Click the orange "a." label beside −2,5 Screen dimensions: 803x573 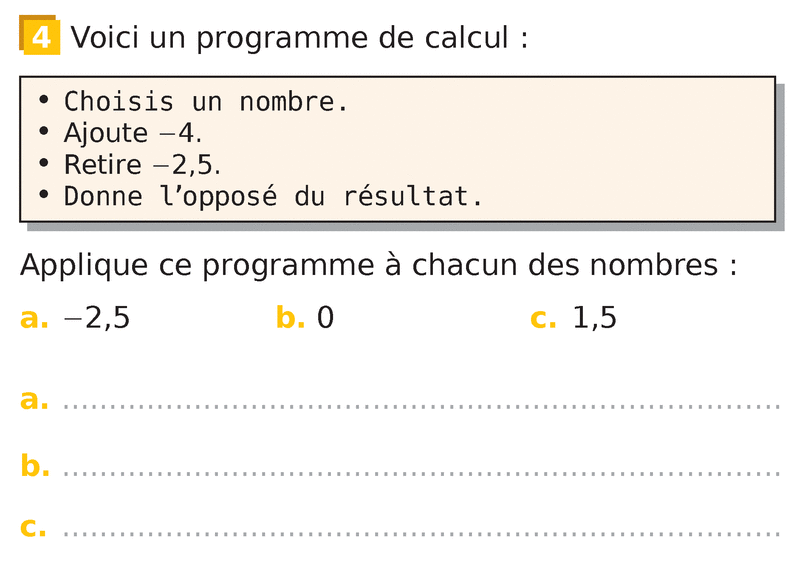pyautogui.click(x=34, y=319)
